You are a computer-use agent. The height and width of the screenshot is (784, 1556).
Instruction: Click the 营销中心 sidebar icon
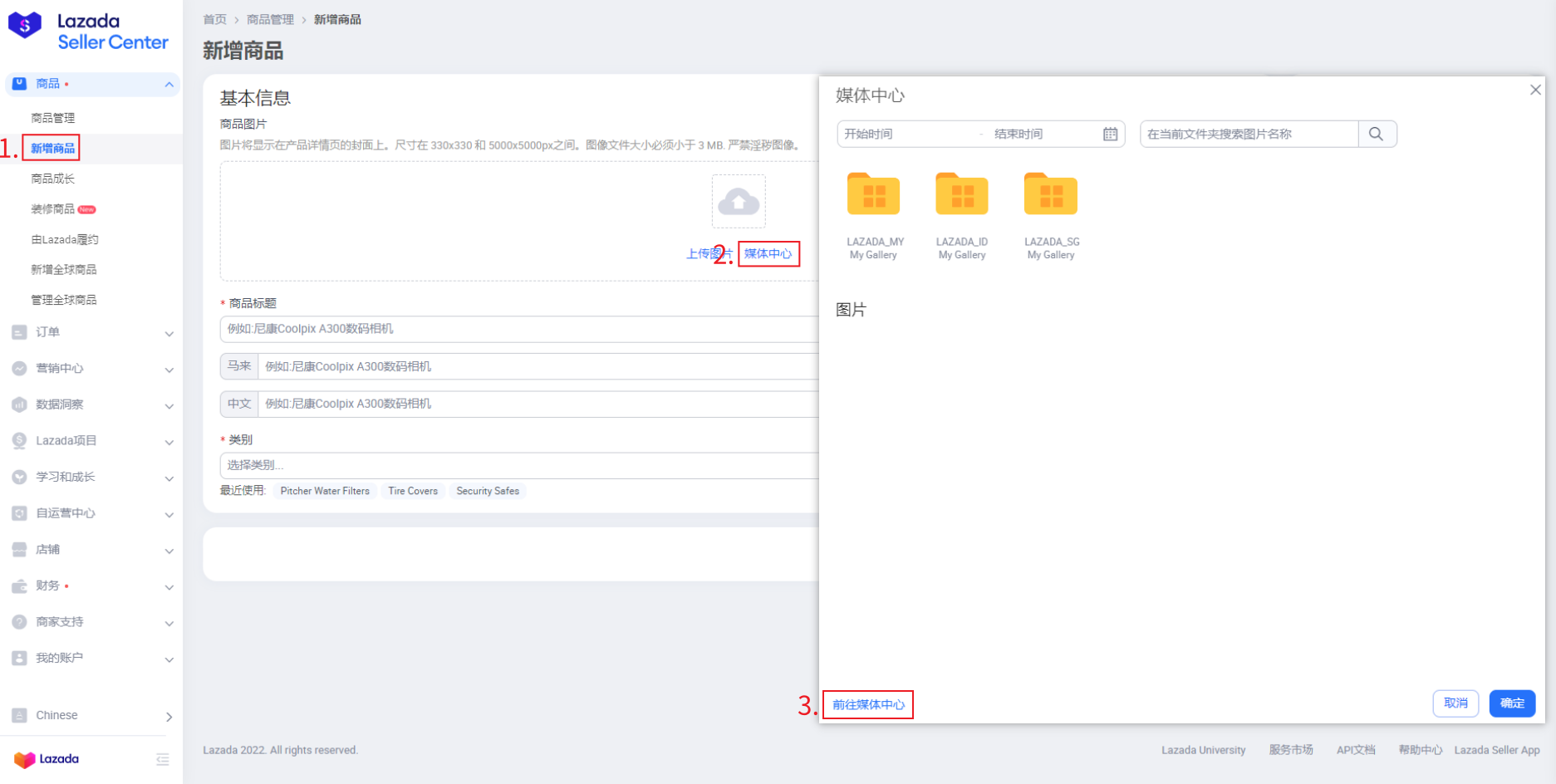(x=20, y=369)
